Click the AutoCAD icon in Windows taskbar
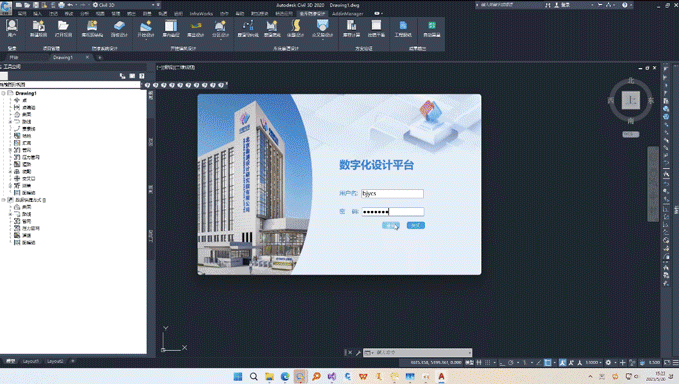 [x=441, y=376]
